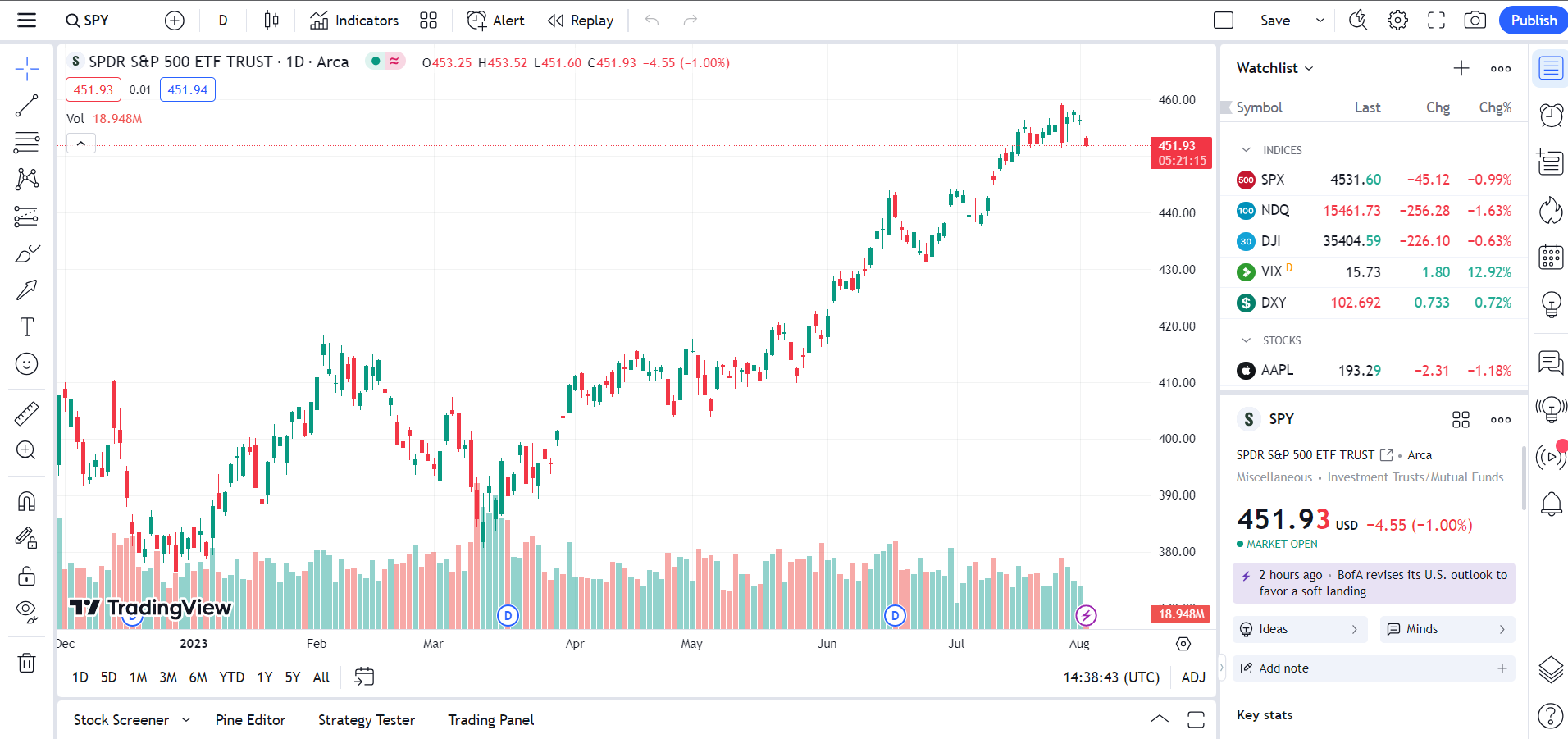Activate the Zoom In tool
This screenshot has height=739, width=1568.
27,450
